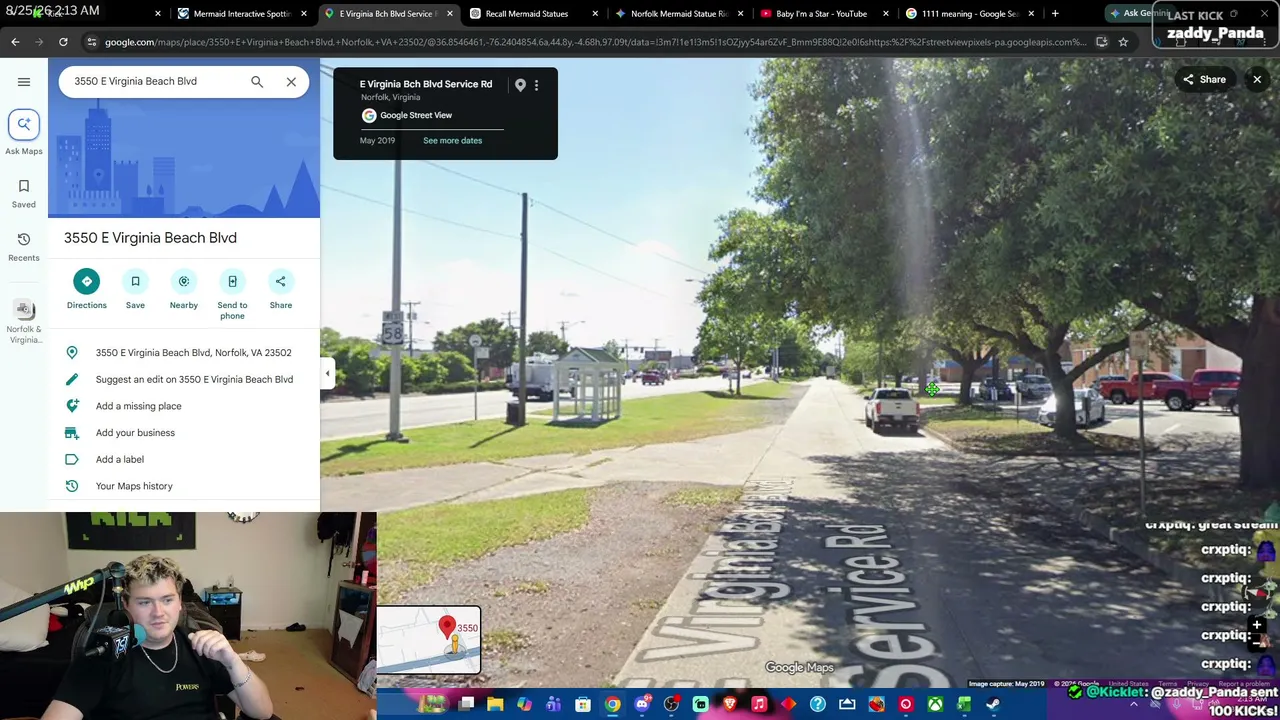
Task: Open Google Chrome from the taskbar
Action: (x=612, y=705)
